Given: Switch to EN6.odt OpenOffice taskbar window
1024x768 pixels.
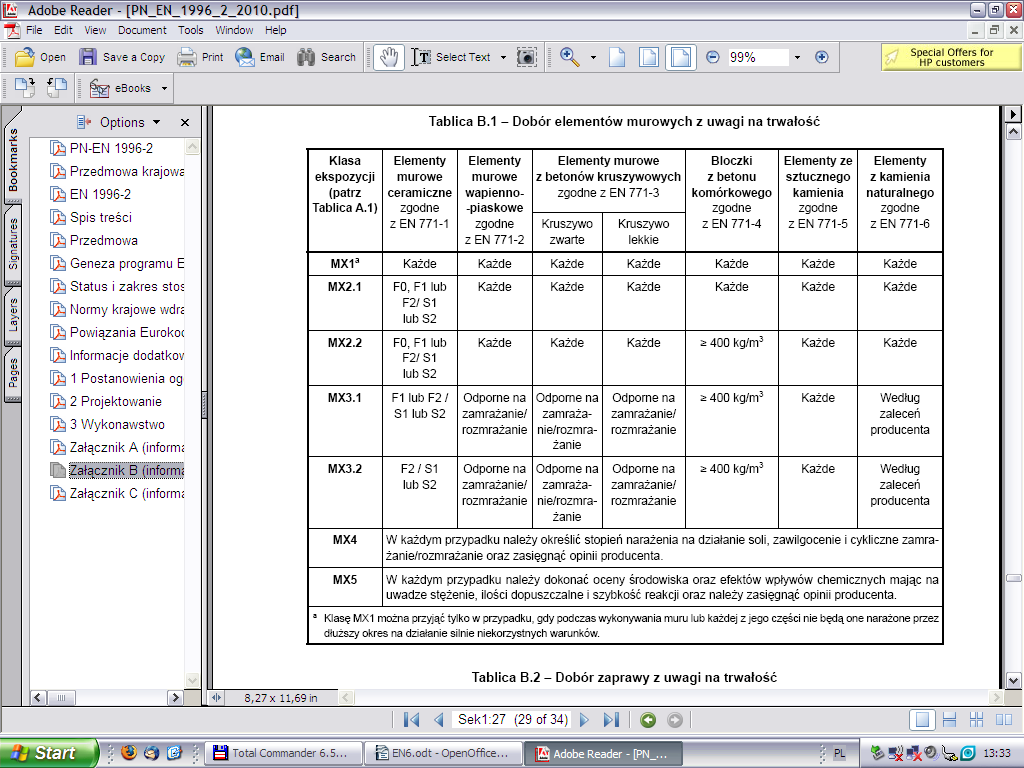Looking at the screenshot, I should pos(443,753).
